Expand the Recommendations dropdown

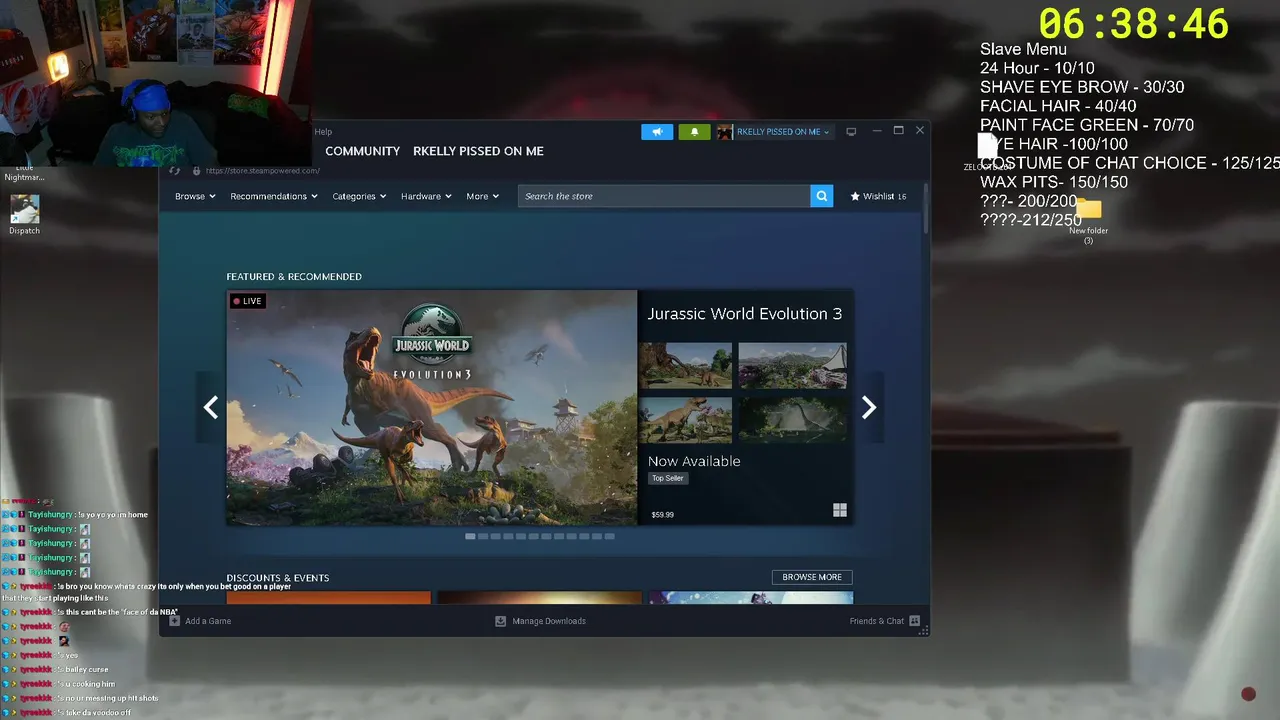[274, 196]
